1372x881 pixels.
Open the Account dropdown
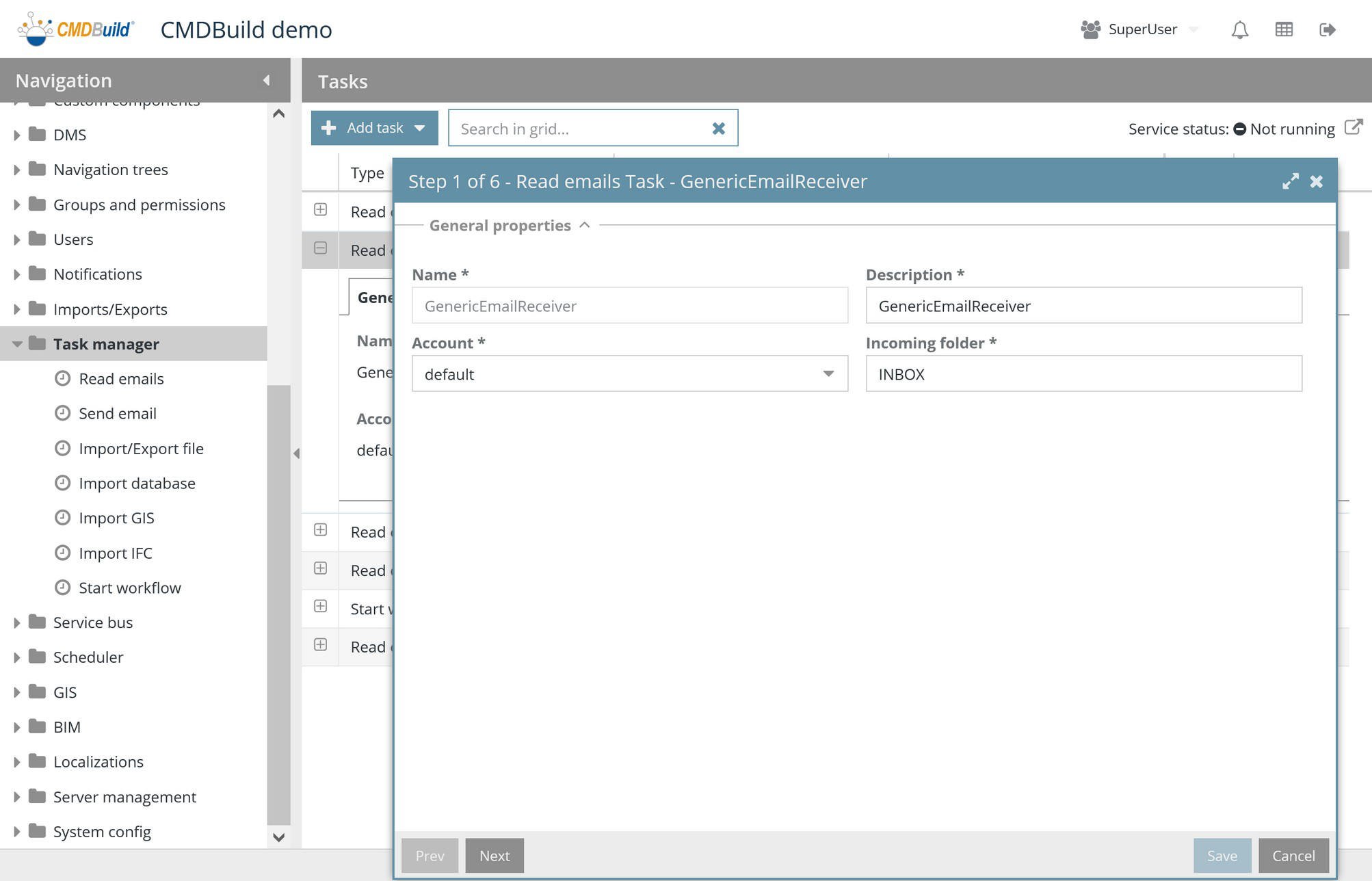click(828, 373)
